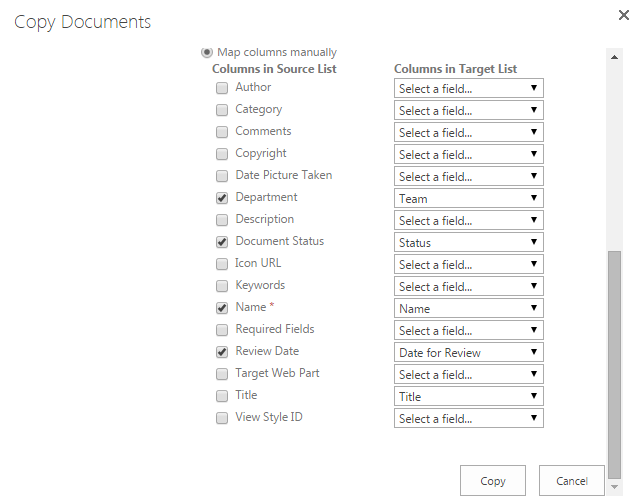Open the Date for Review dropdown

(469, 352)
